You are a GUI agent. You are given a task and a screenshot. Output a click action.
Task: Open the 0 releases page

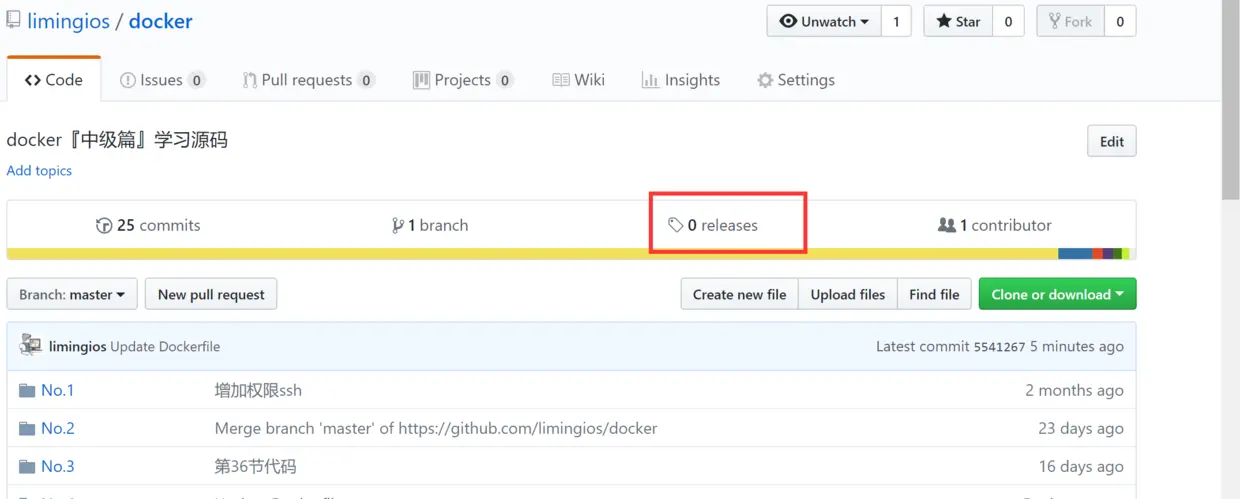(713, 225)
